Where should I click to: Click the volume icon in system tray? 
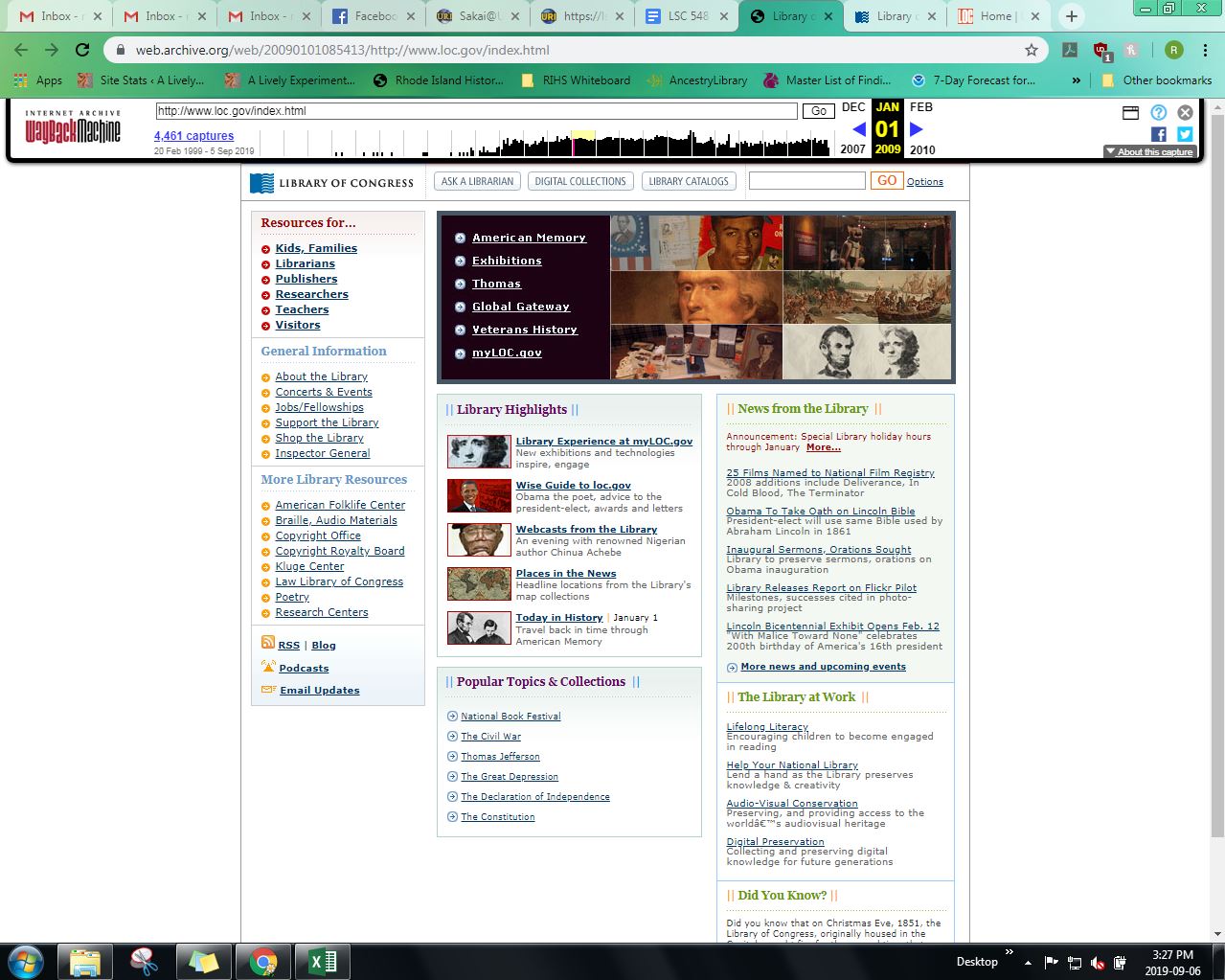pos(1098,962)
